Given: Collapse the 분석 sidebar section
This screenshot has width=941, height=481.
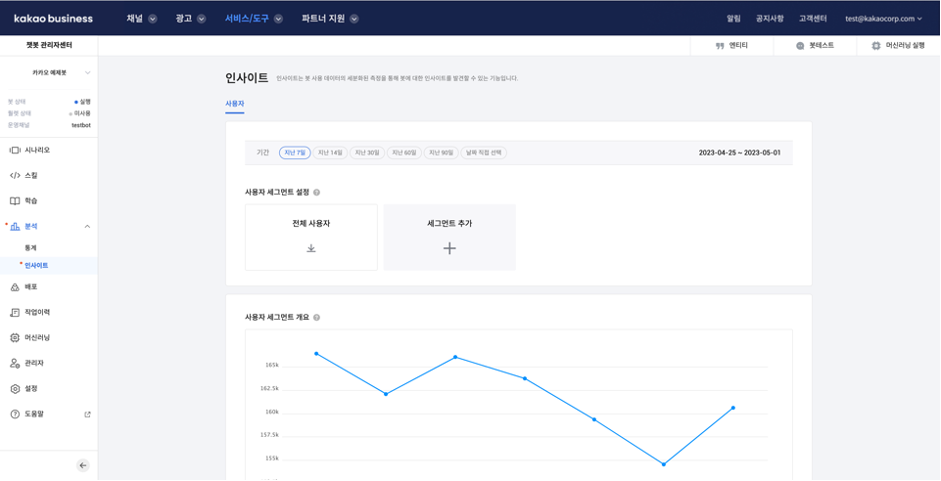Looking at the screenshot, I should pyautogui.click(x=87, y=227).
